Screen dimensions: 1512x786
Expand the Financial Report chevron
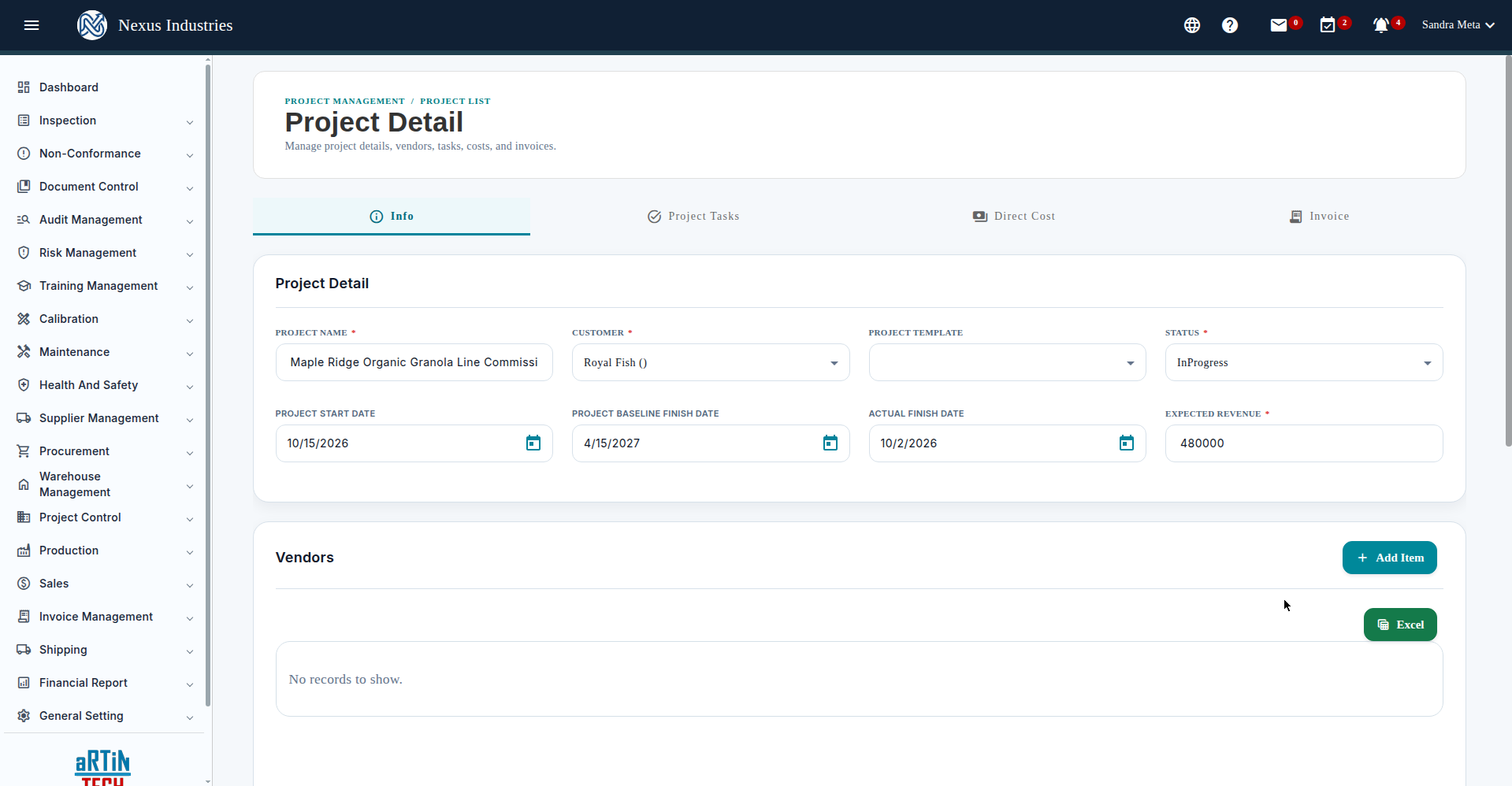click(x=190, y=684)
